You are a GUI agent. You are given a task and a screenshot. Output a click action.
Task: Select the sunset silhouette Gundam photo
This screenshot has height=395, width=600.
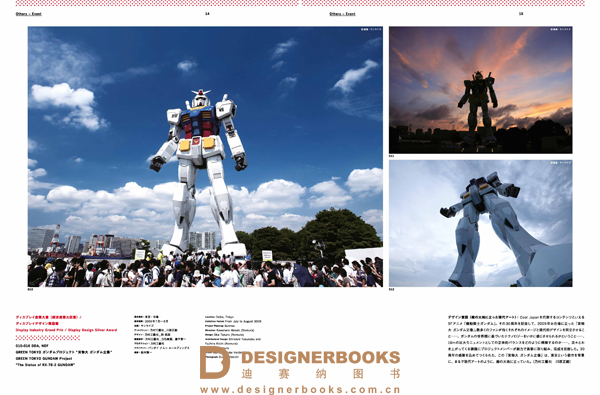click(481, 90)
